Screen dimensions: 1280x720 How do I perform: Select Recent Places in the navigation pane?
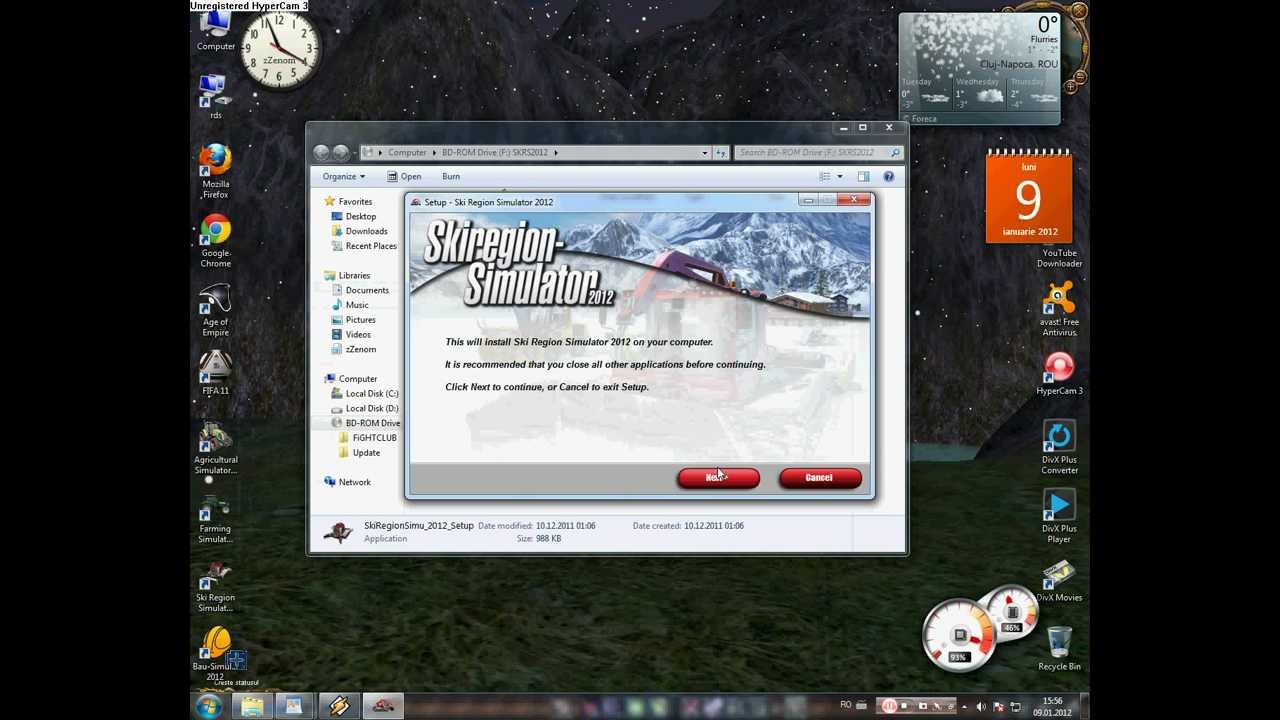[x=363, y=246]
